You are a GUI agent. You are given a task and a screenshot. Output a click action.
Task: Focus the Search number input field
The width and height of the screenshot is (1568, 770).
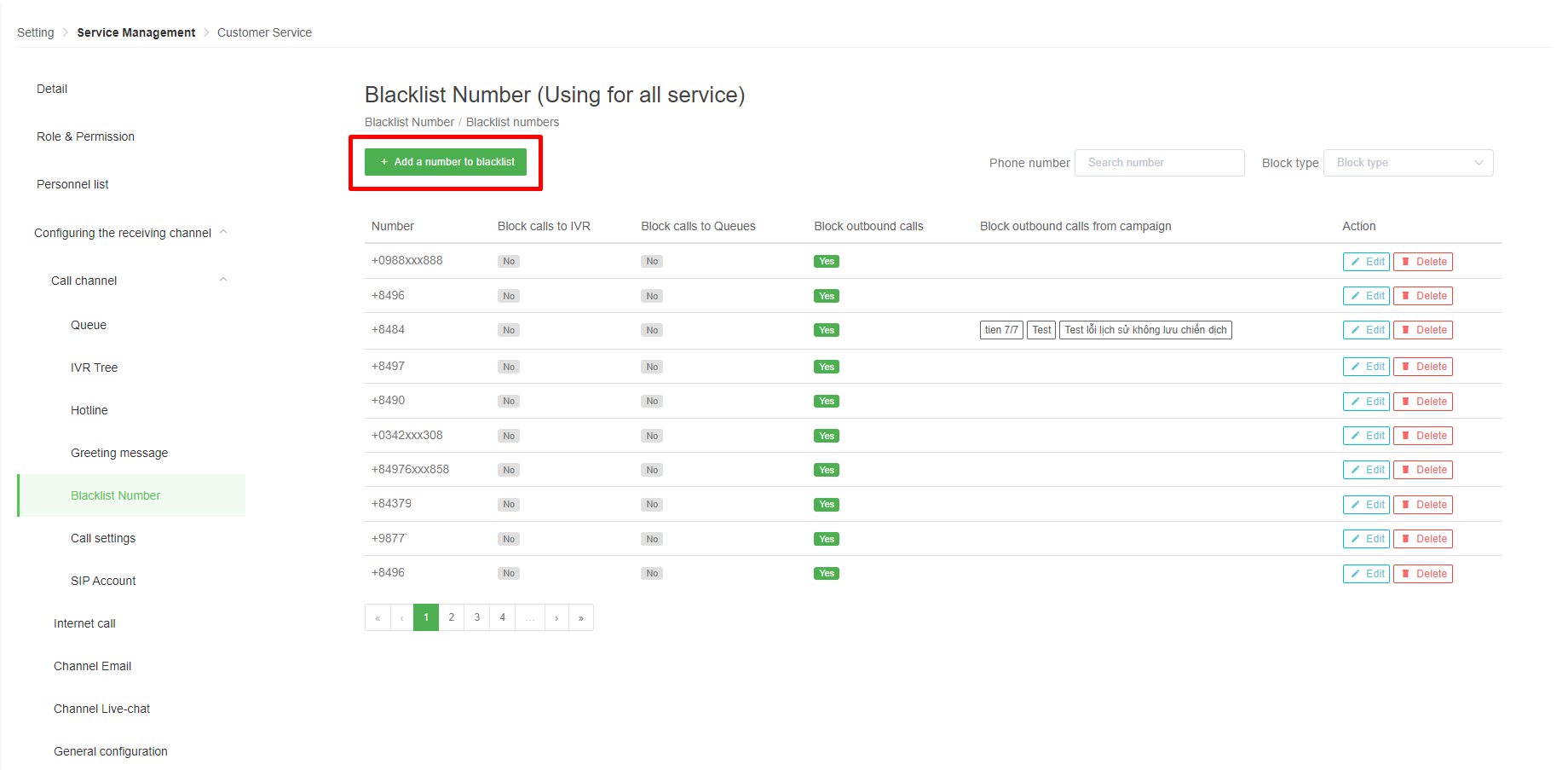(1160, 163)
